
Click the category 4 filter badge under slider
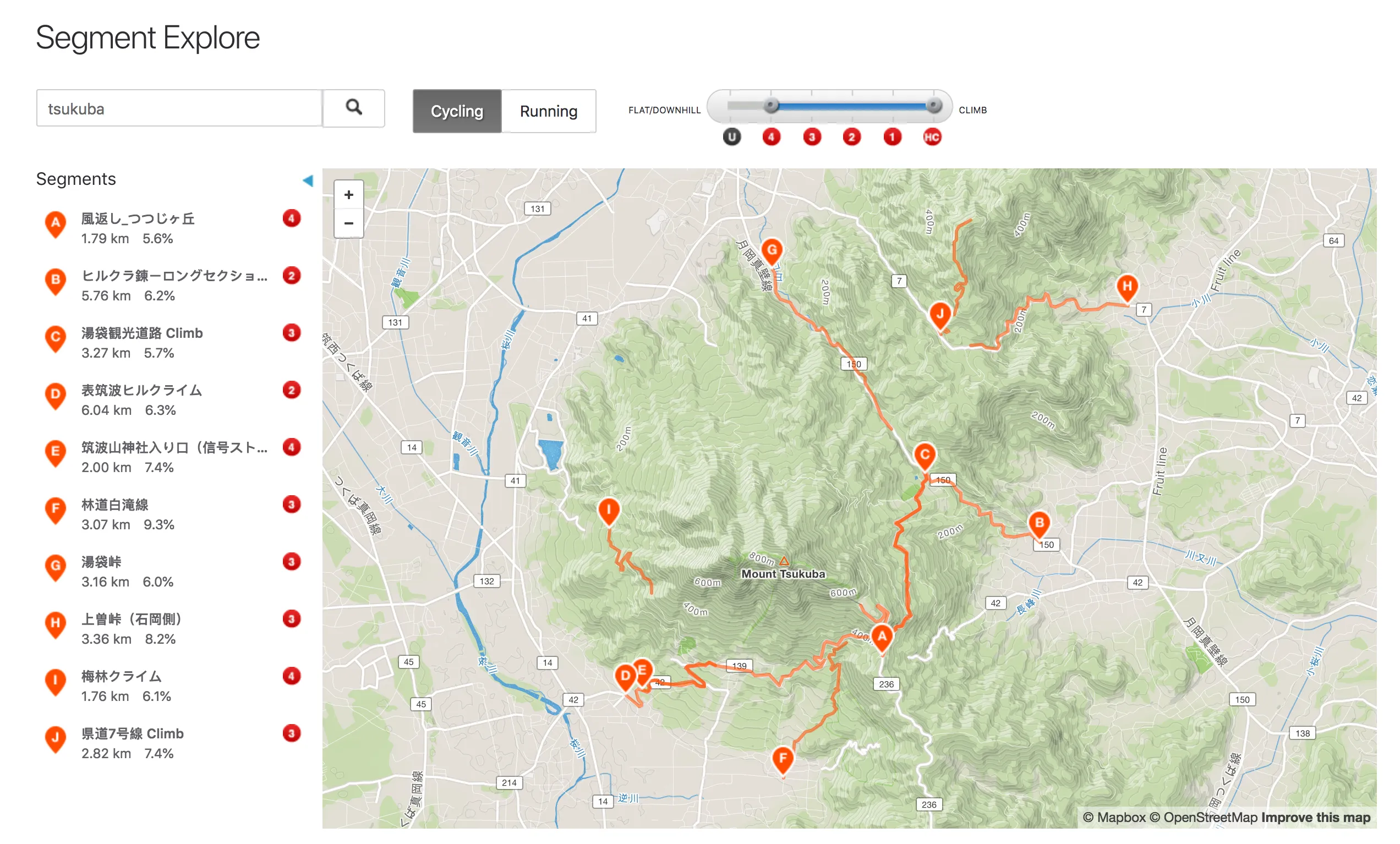tap(771, 137)
